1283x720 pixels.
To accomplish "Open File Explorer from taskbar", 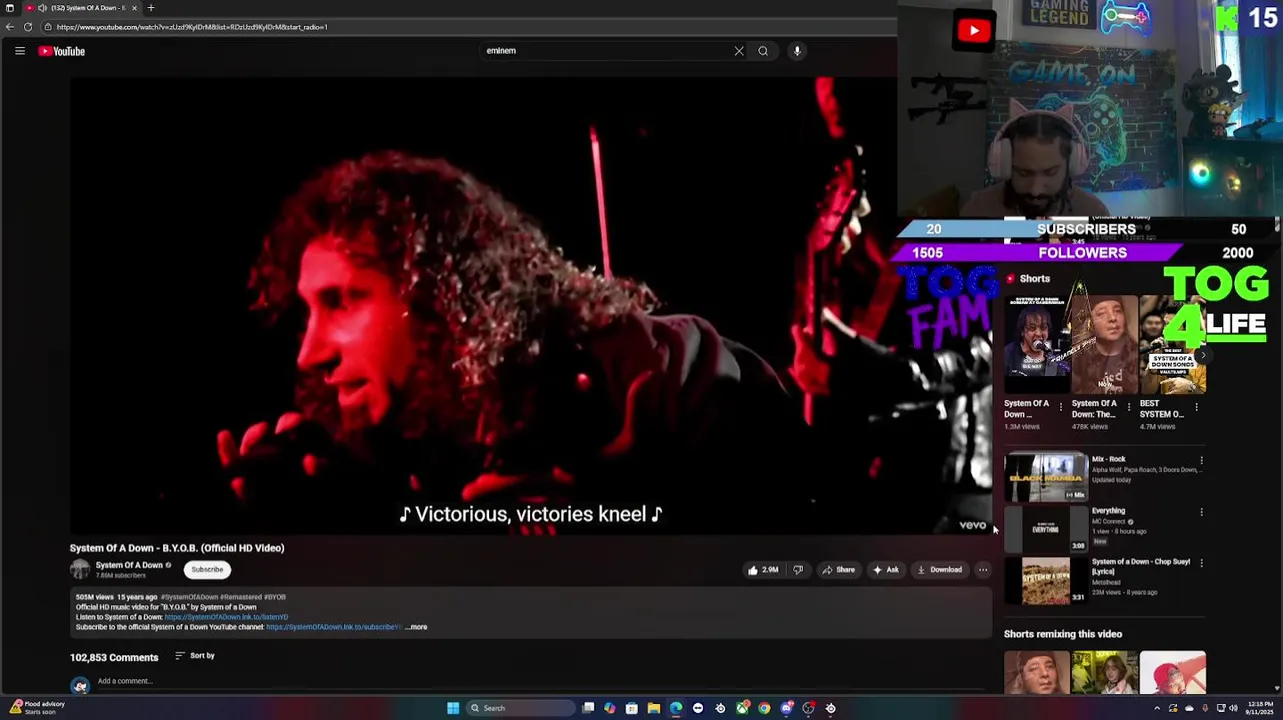I will 654,708.
